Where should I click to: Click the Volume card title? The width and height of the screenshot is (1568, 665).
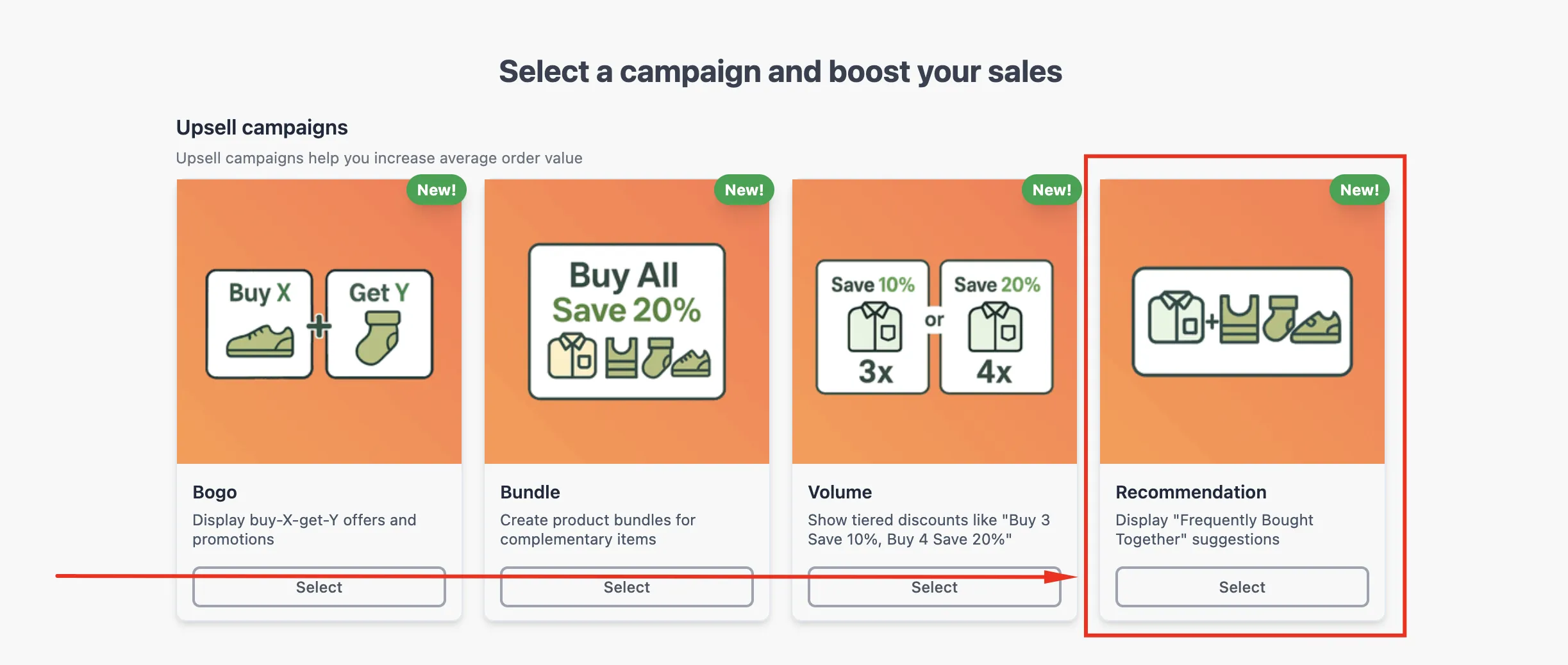click(840, 492)
